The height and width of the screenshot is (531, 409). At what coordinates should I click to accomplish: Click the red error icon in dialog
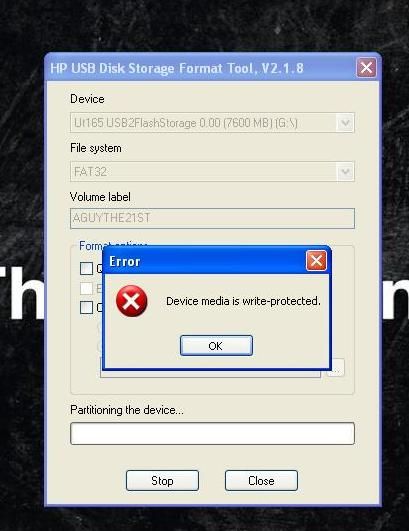131,301
